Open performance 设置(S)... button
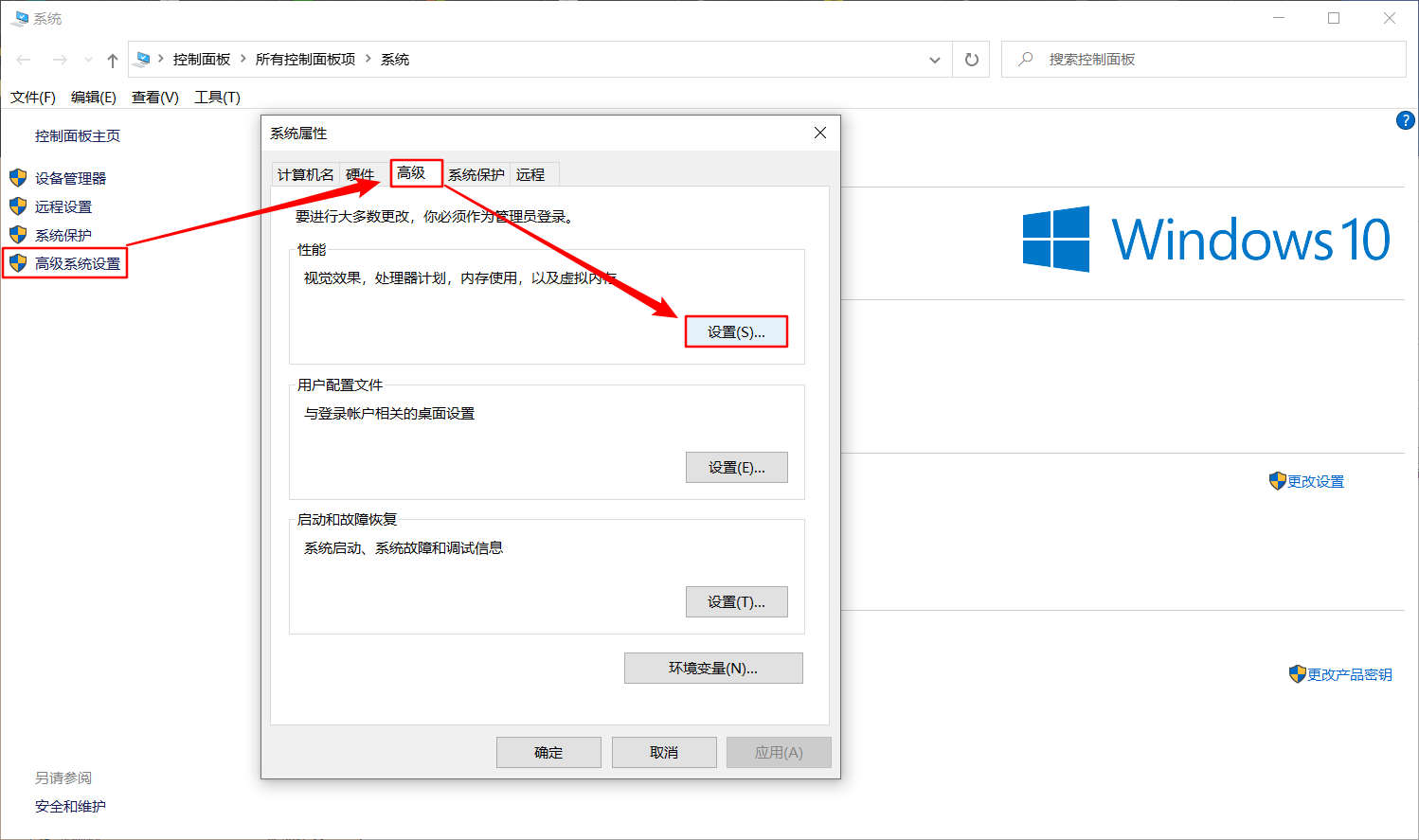The width and height of the screenshot is (1419, 840). 736,332
